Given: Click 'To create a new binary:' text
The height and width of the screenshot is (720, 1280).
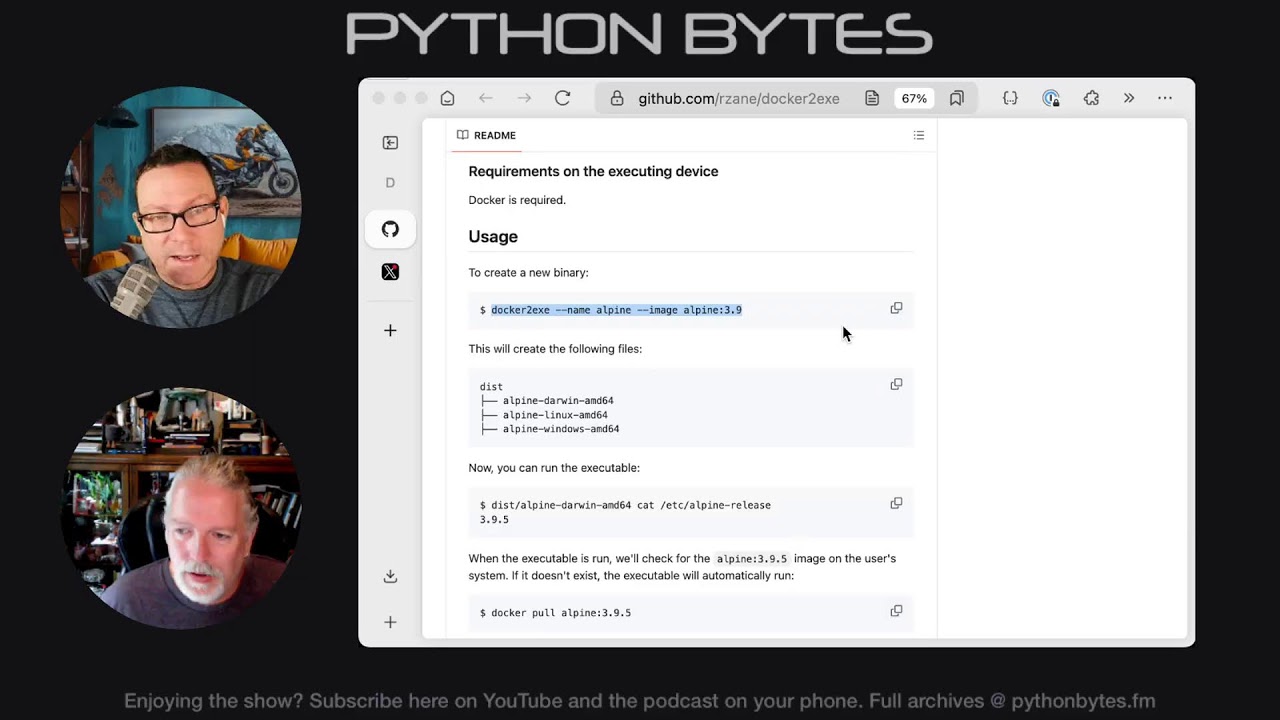Looking at the screenshot, I should [528, 272].
